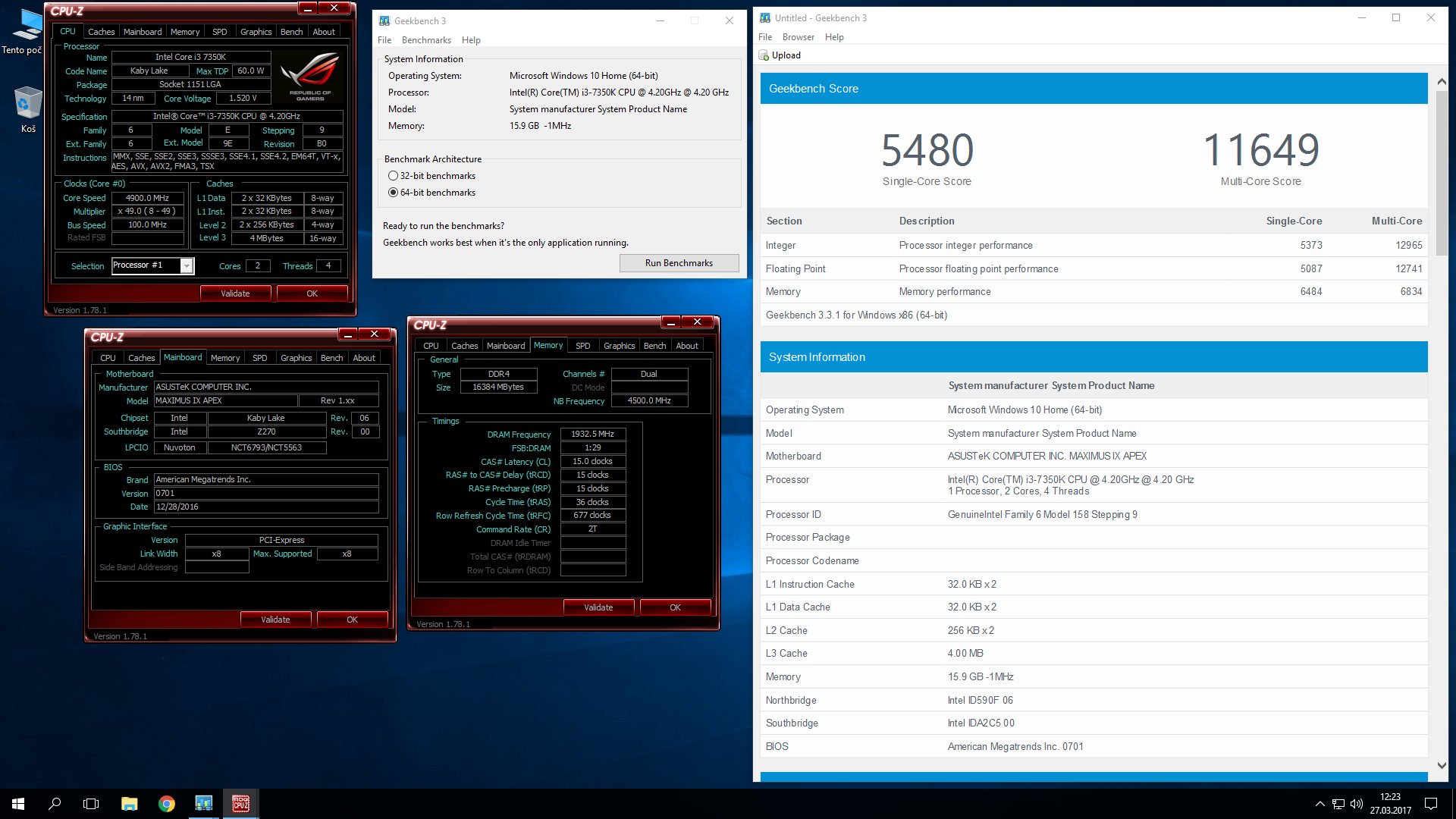Click the Motherboard row in System Information
The height and width of the screenshot is (819, 1456).
(x=1094, y=457)
